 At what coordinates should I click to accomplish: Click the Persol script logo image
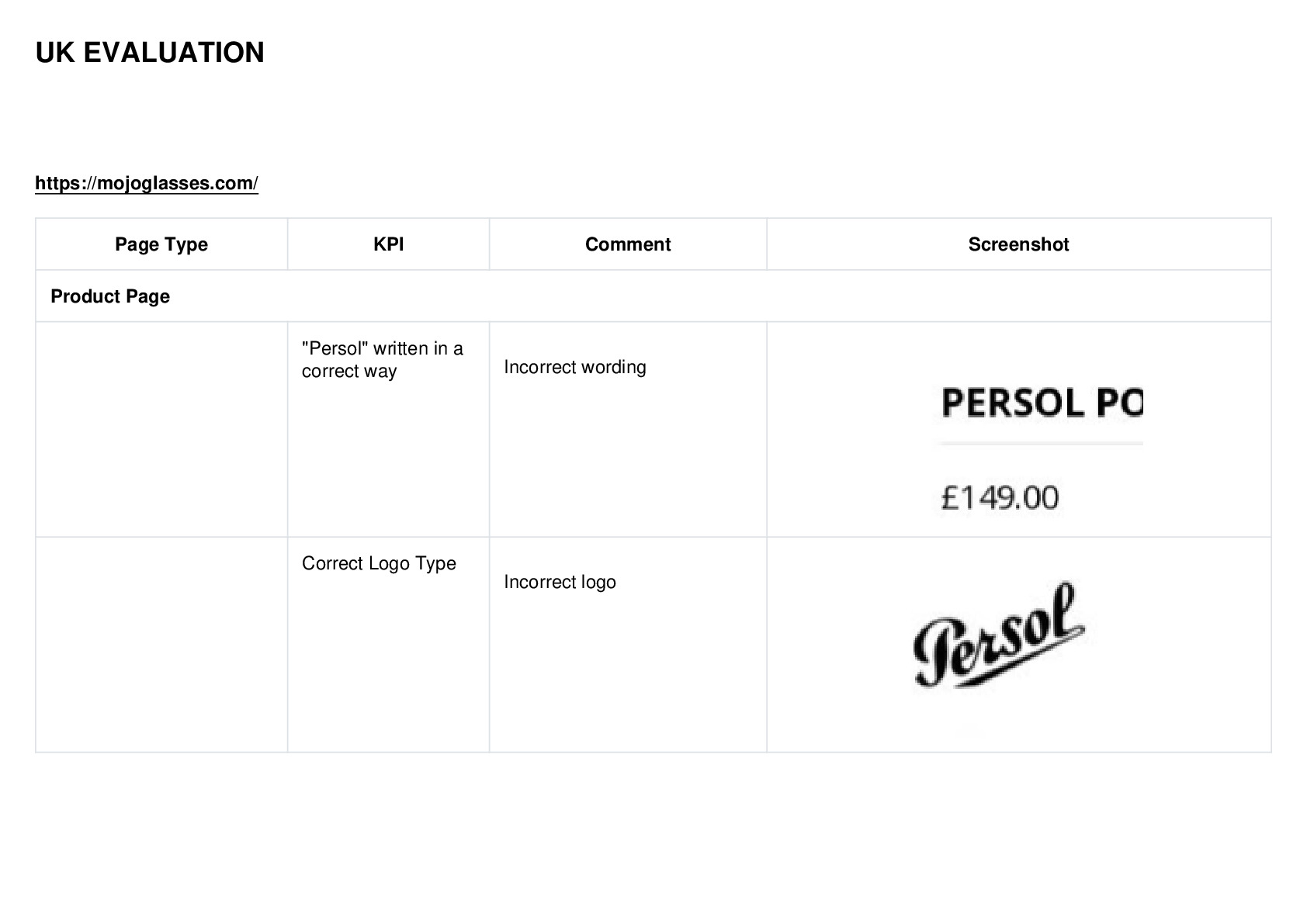999,635
